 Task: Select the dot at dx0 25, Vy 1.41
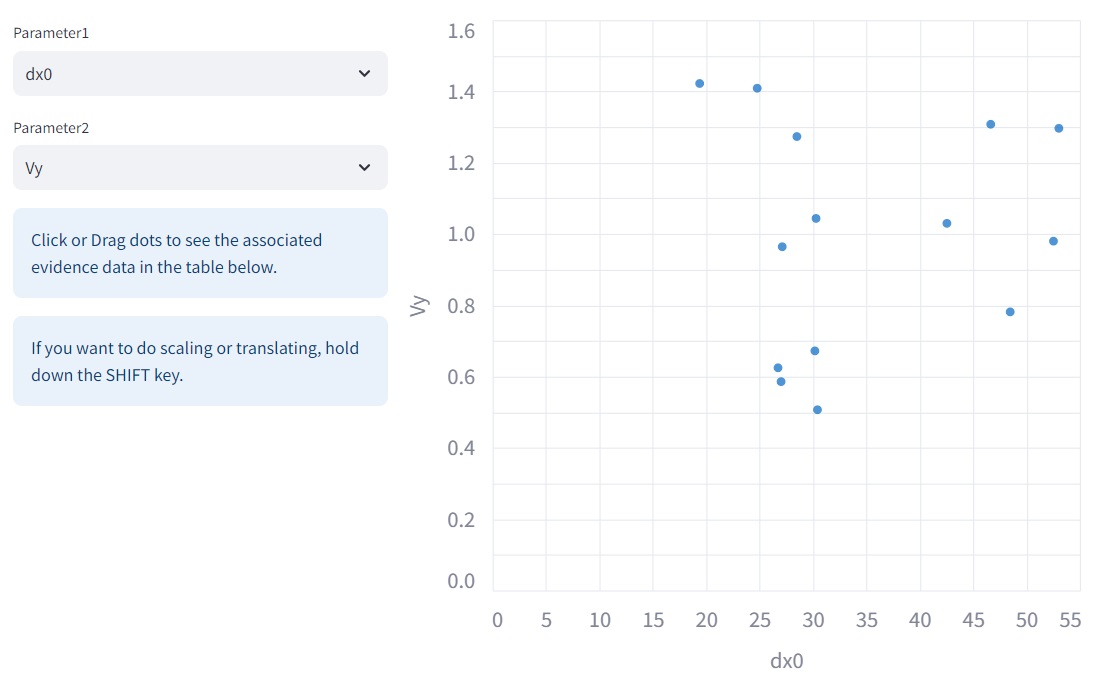point(757,88)
